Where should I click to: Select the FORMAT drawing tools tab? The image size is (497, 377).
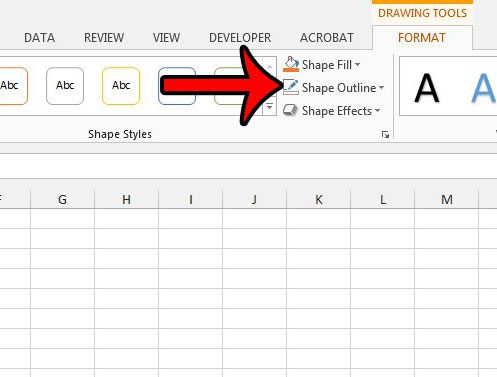(x=422, y=38)
